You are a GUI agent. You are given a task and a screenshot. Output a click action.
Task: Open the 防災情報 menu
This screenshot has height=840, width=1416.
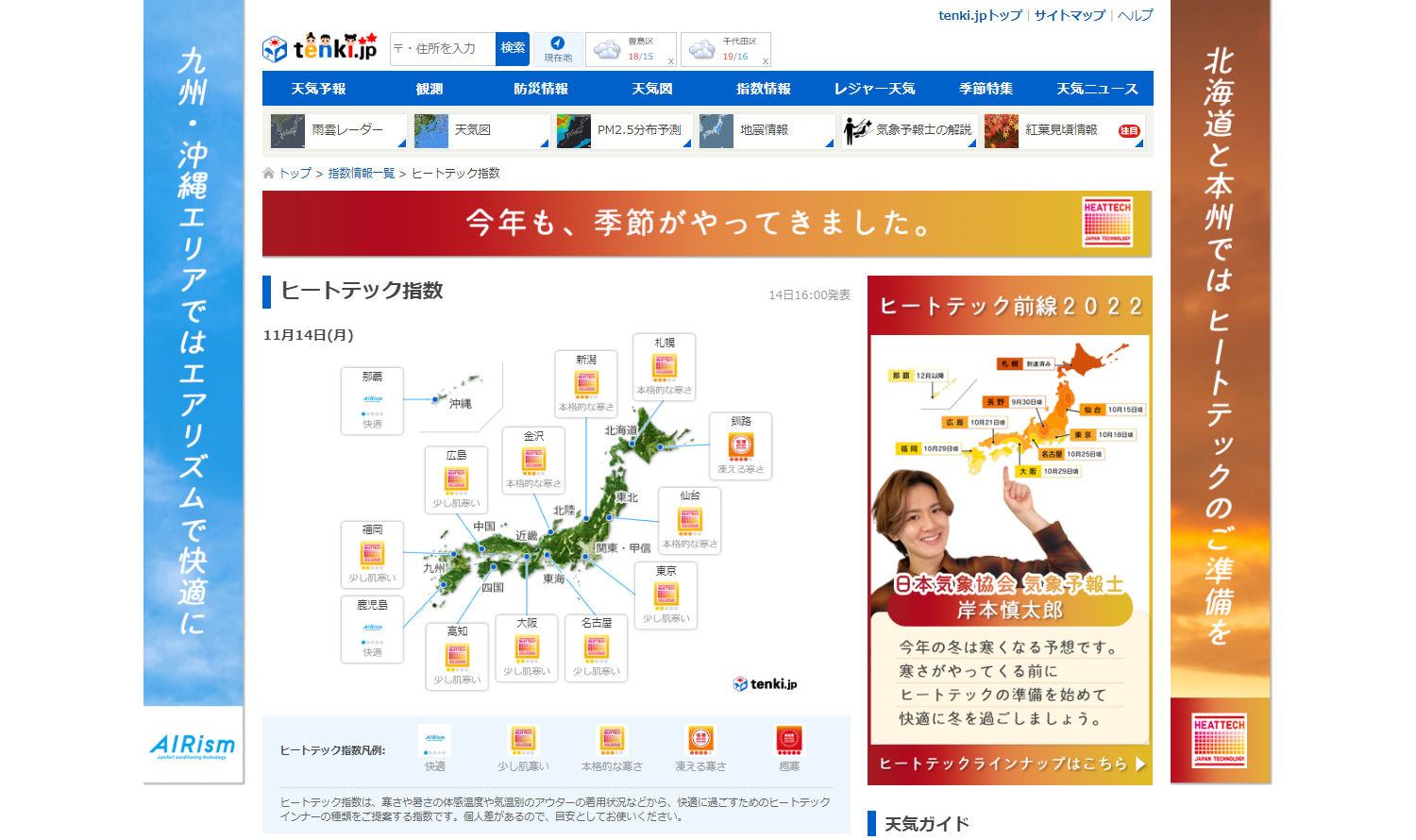point(541,89)
